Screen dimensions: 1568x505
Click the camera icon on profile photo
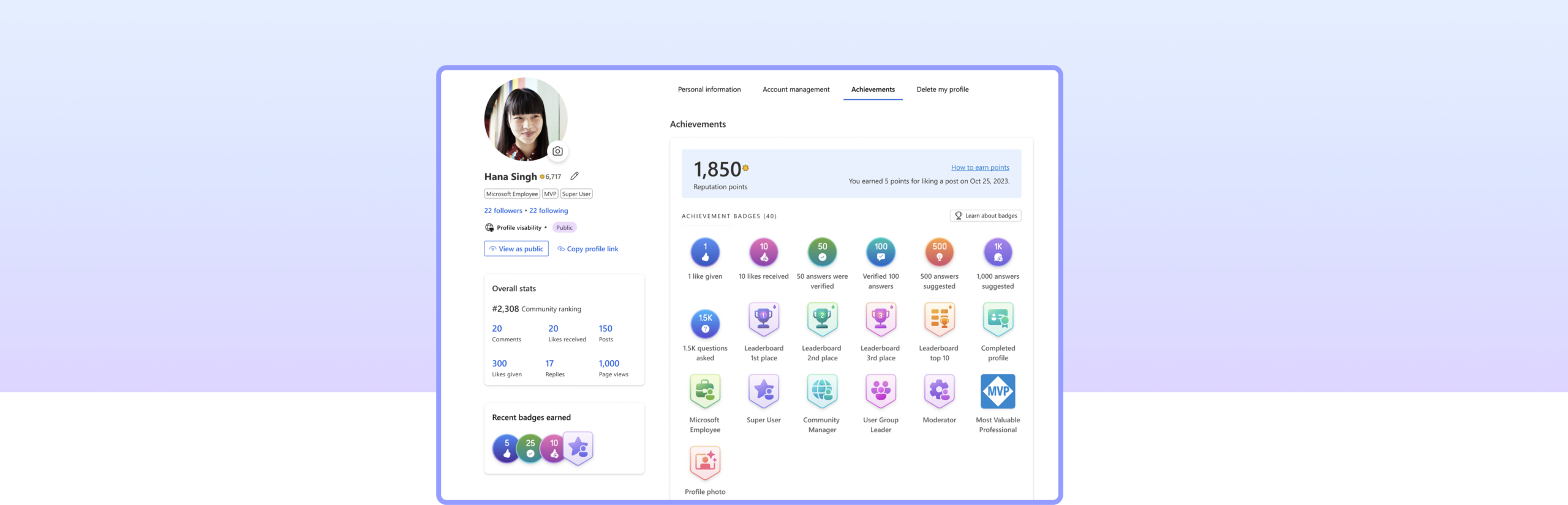pyautogui.click(x=557, y=151)
